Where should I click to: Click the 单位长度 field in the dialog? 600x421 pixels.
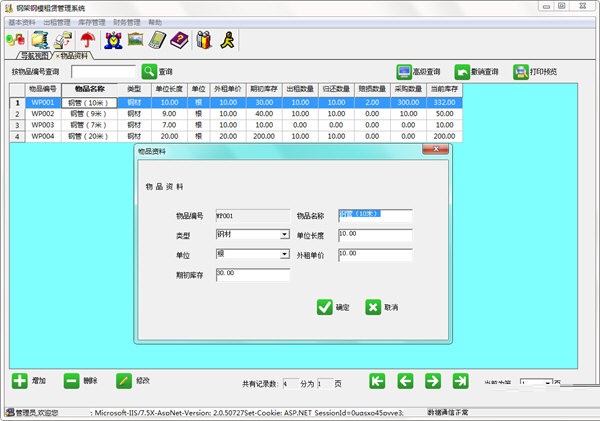coord(375,235)
